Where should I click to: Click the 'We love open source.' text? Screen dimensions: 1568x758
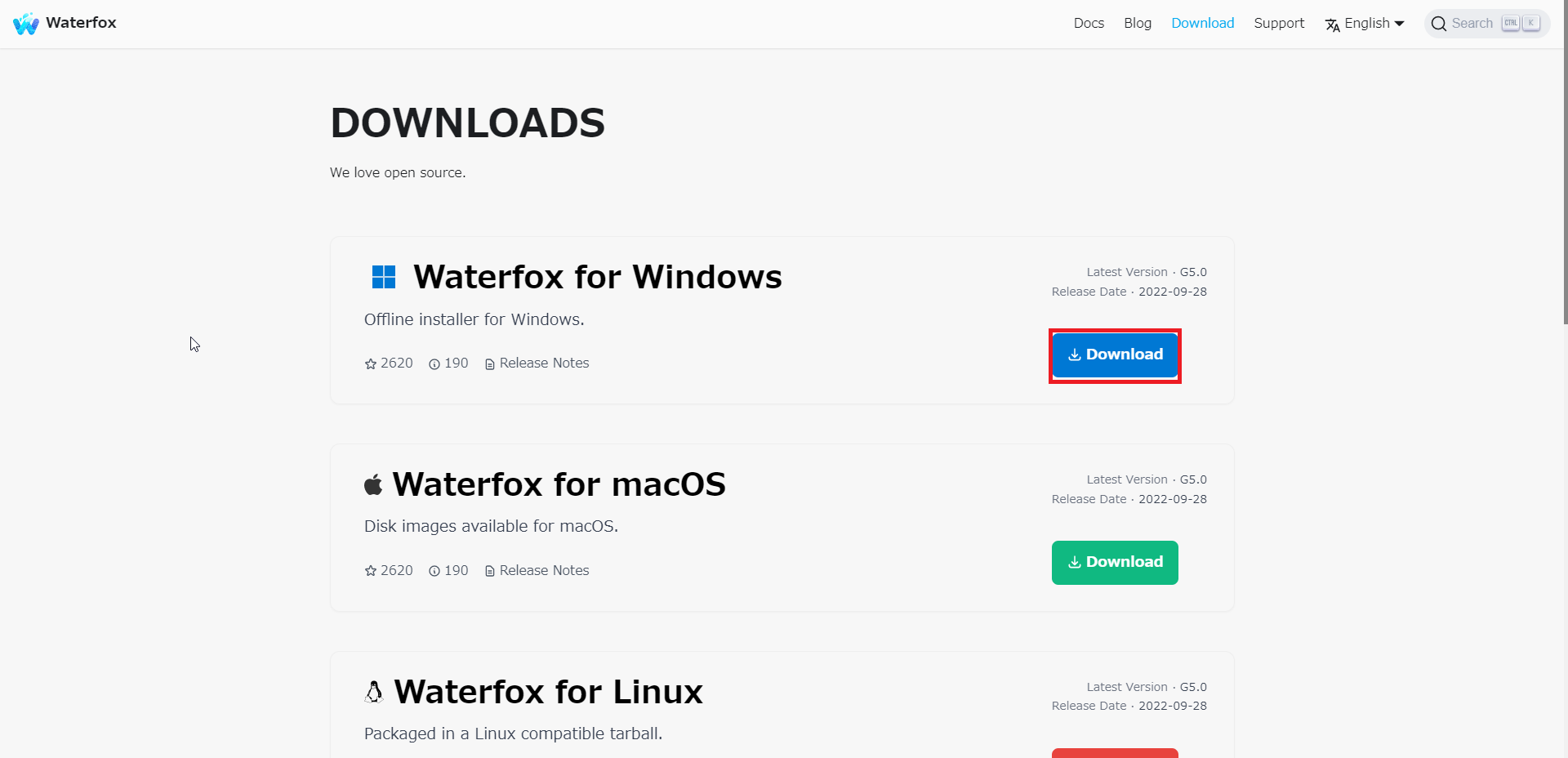pos(398,173)
